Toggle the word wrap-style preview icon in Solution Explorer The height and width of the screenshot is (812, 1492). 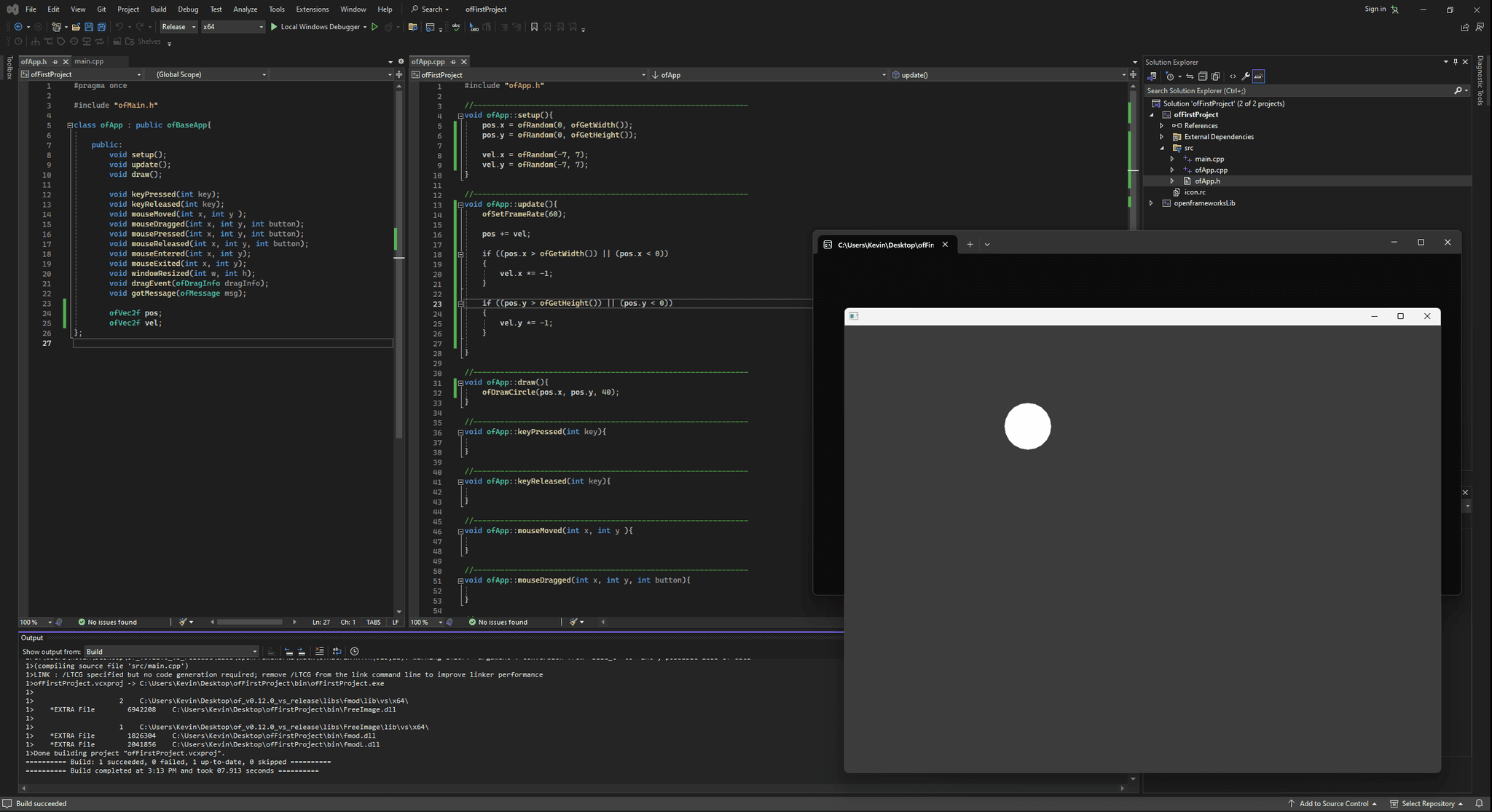1259,76
